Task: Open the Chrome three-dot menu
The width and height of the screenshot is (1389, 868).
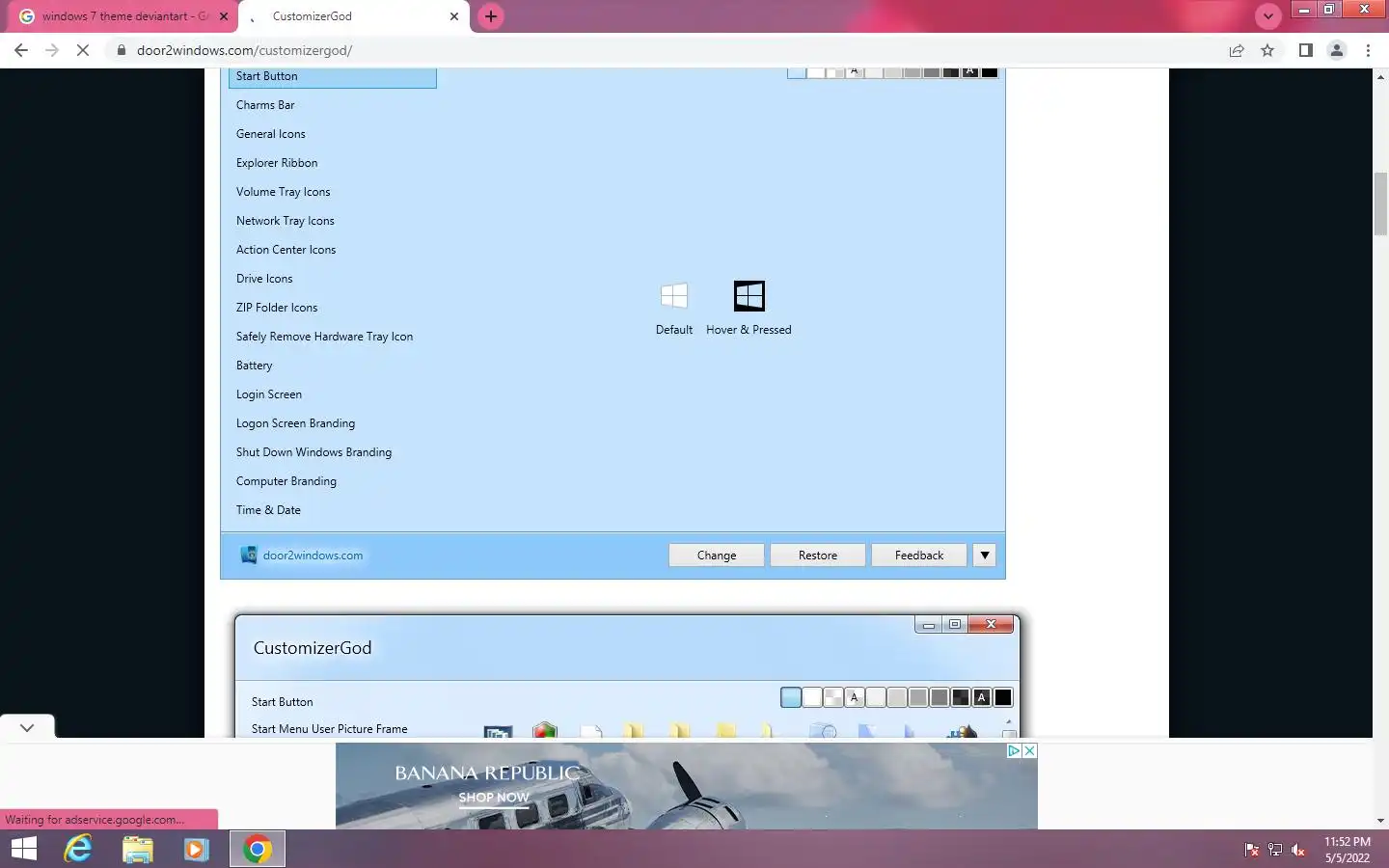Action: click(x=1368, y=50)
